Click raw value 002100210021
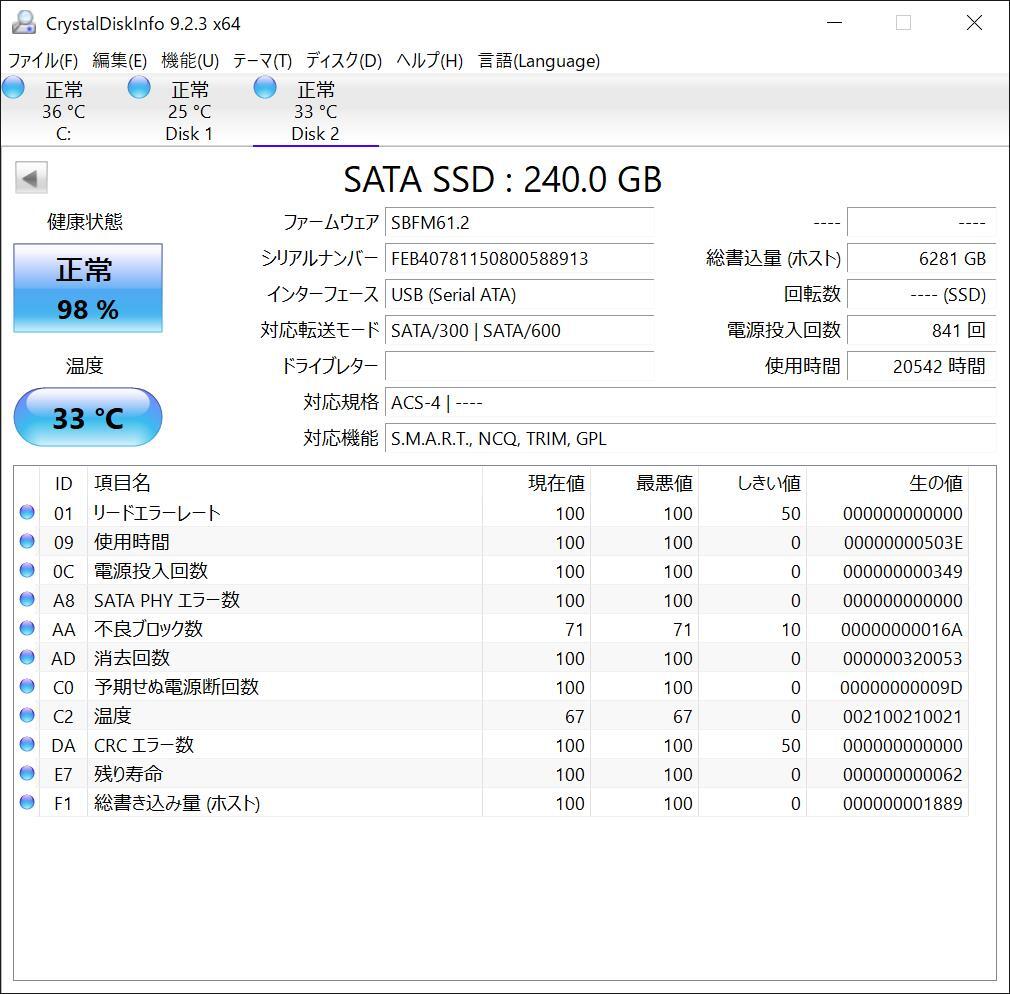The image size is (1010, 994). (x=902, y=716)
